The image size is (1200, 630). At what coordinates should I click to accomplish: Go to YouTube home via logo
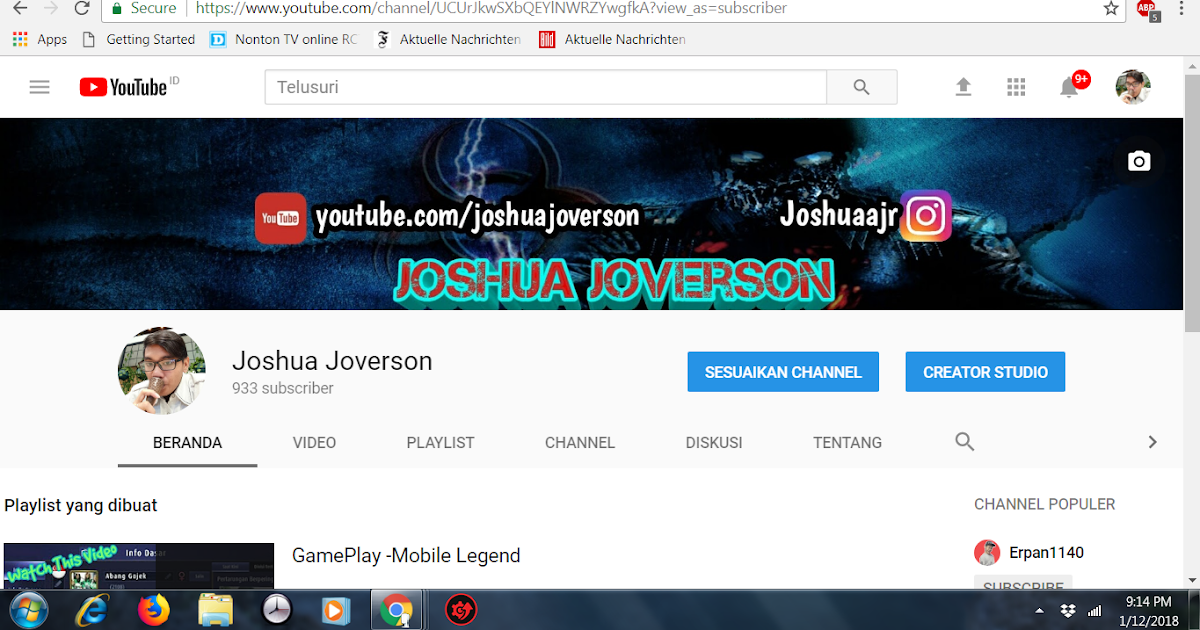pyautogui.click(x=123, y=87)
